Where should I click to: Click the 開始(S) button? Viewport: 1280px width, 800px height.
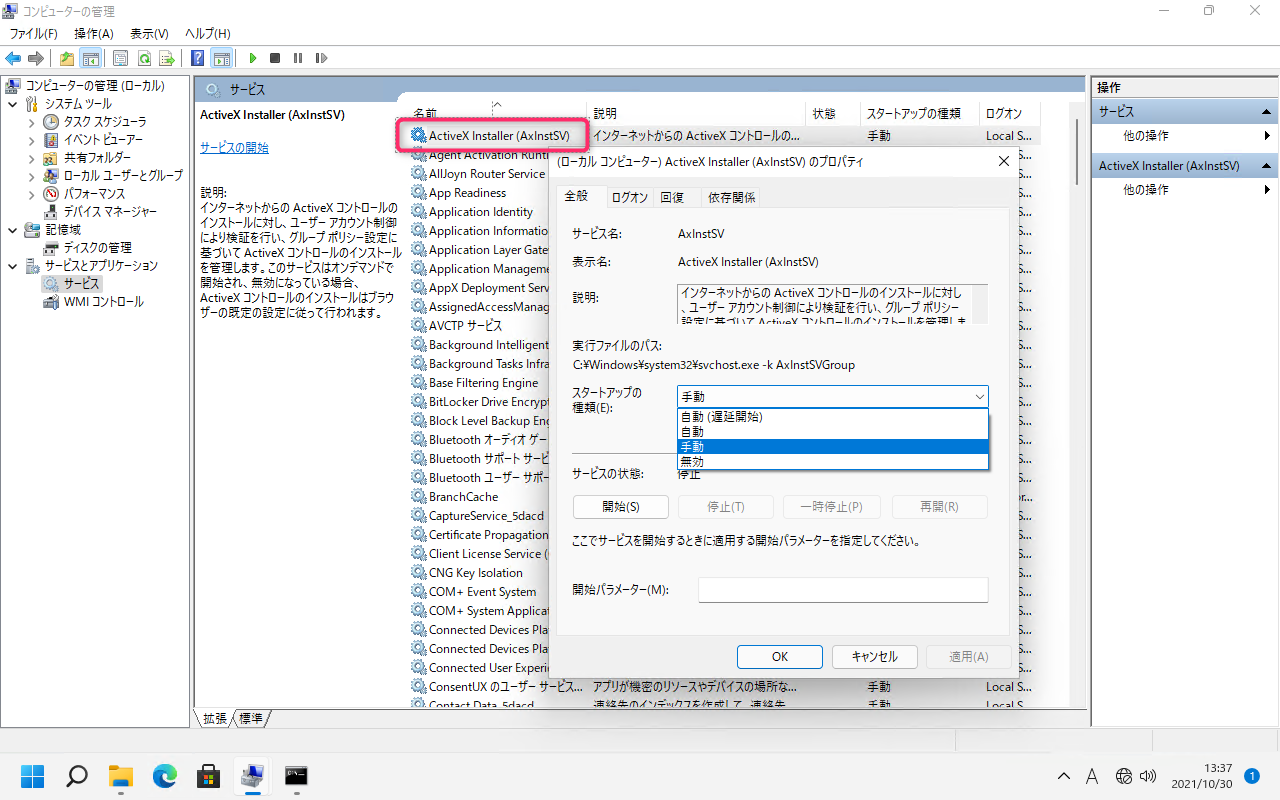pyautogui.click(x=620, y=507)
